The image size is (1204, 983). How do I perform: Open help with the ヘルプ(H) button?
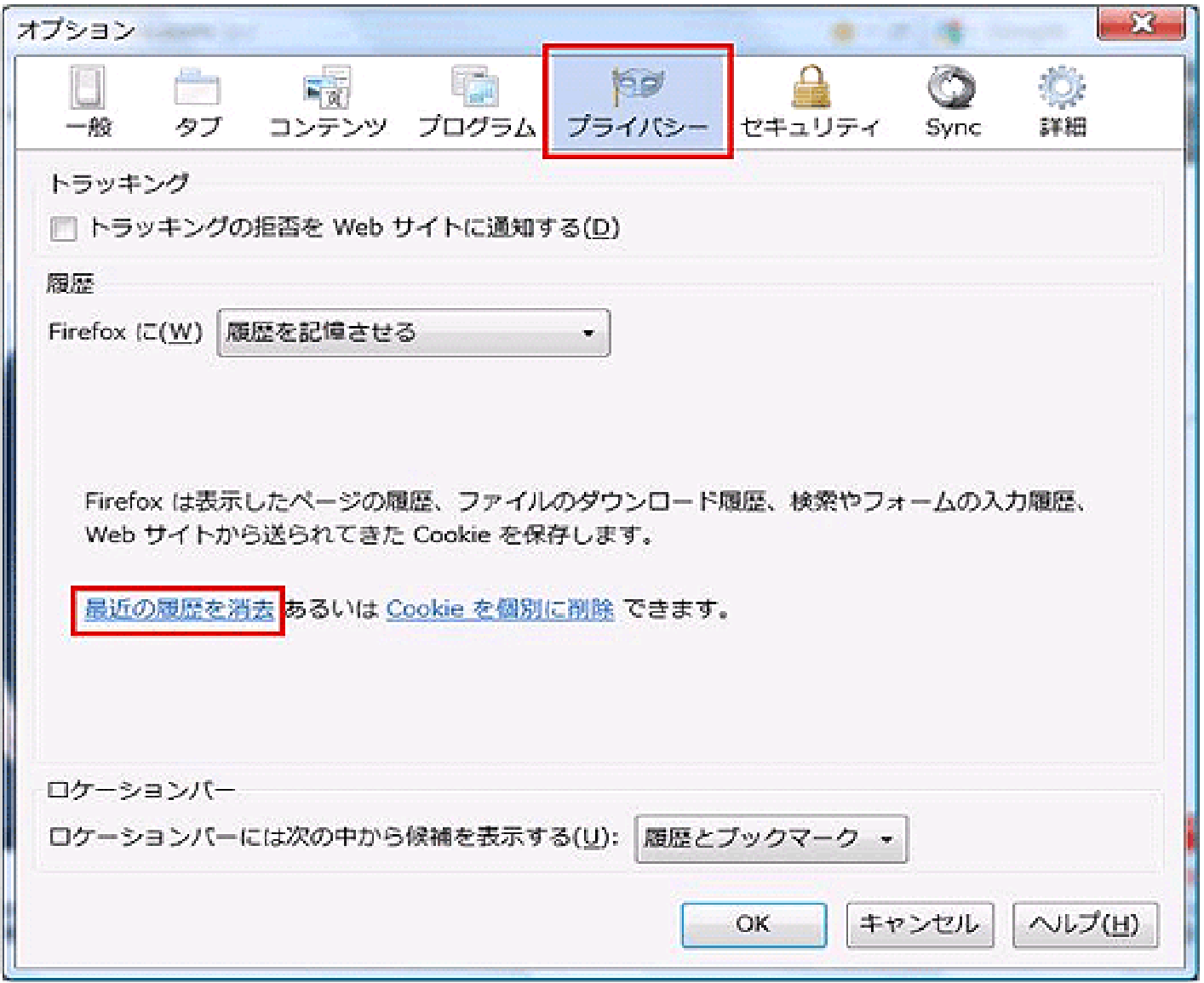[x=1085, y=924]
